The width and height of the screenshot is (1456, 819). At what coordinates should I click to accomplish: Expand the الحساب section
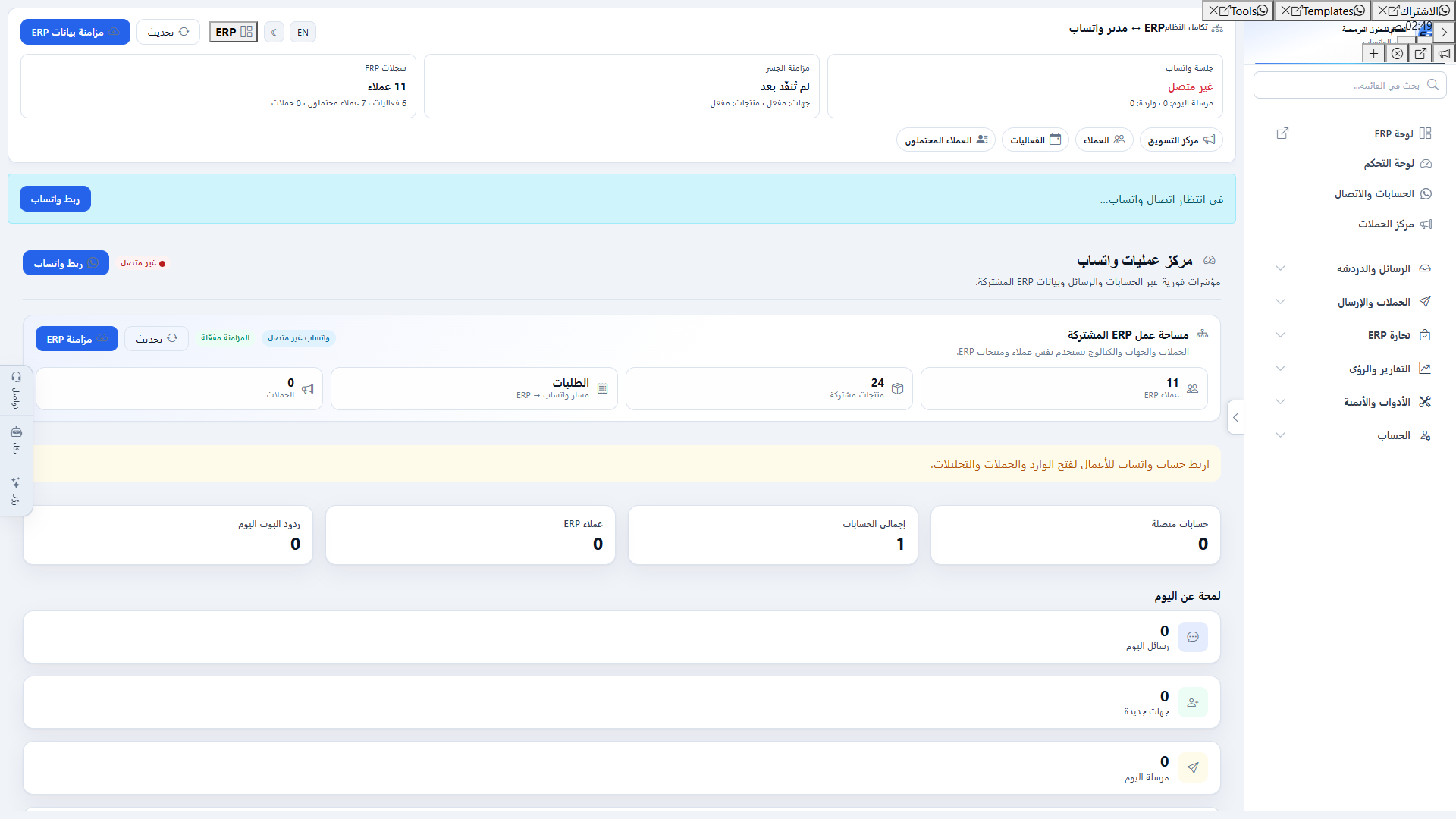click(x=1355, y=435)
